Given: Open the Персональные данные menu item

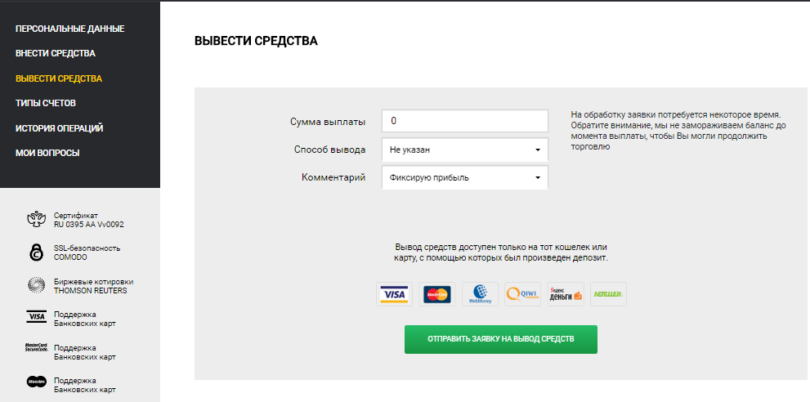Looking at the screenshot, I should click(x=70, y=28).
